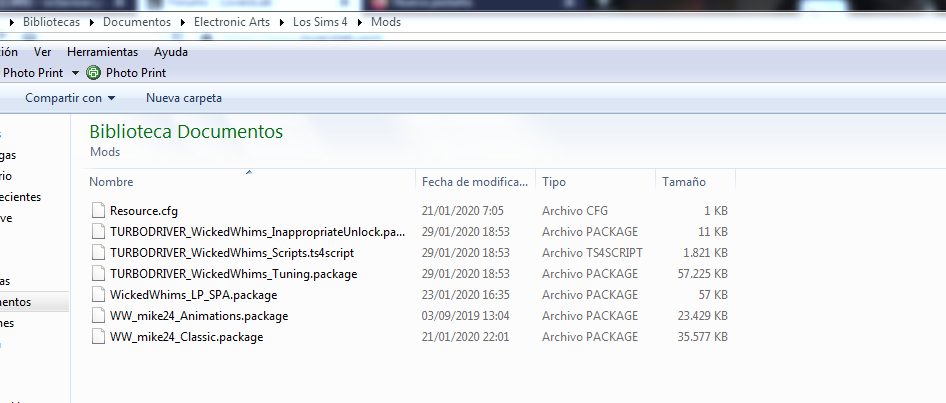Viewport: 946px width, 403px height.
Task: Click the 11 KB size cell
Action: click(712, 232)
